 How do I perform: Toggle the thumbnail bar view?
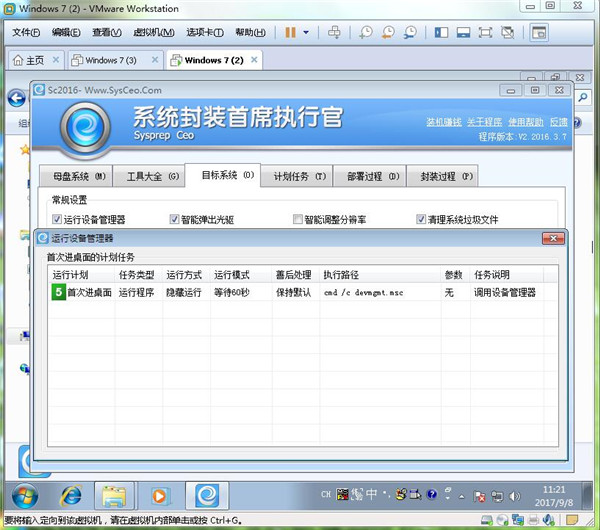pos(463,33)
